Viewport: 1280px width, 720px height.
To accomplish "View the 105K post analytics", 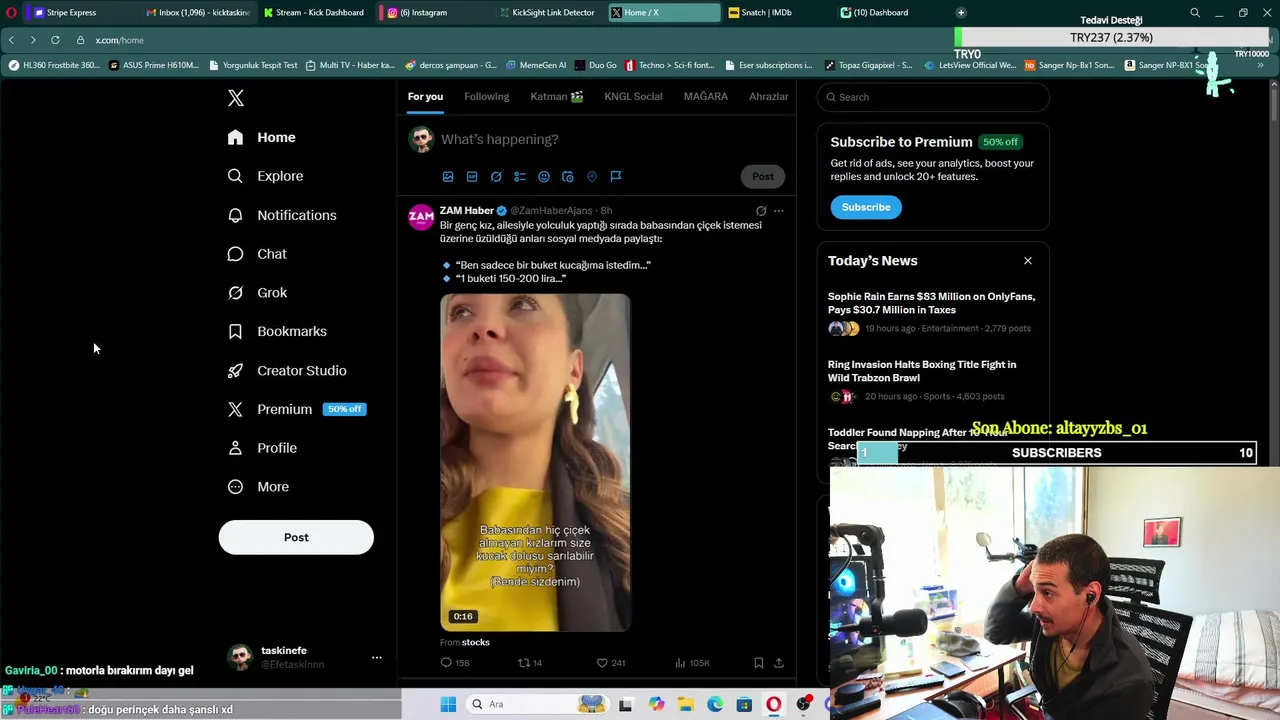I will (x=692, y=663).
